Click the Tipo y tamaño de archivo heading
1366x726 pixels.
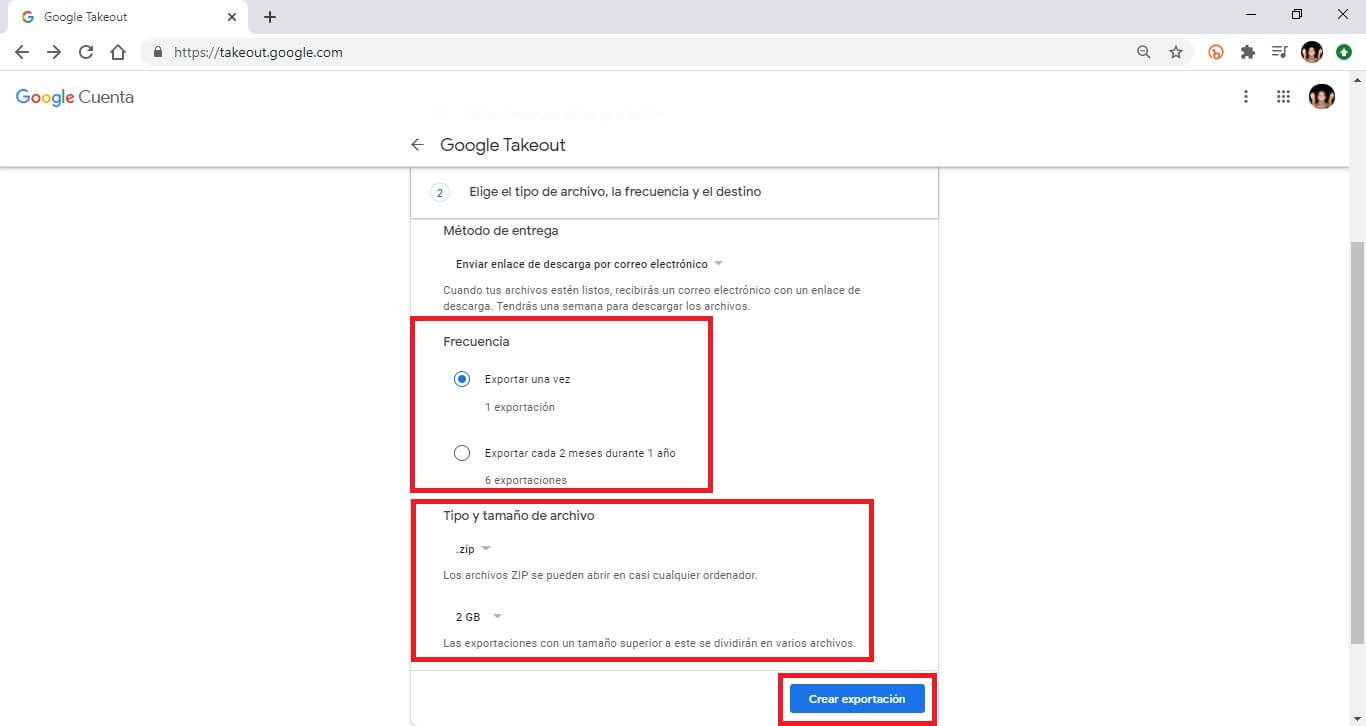click(519, 516)
